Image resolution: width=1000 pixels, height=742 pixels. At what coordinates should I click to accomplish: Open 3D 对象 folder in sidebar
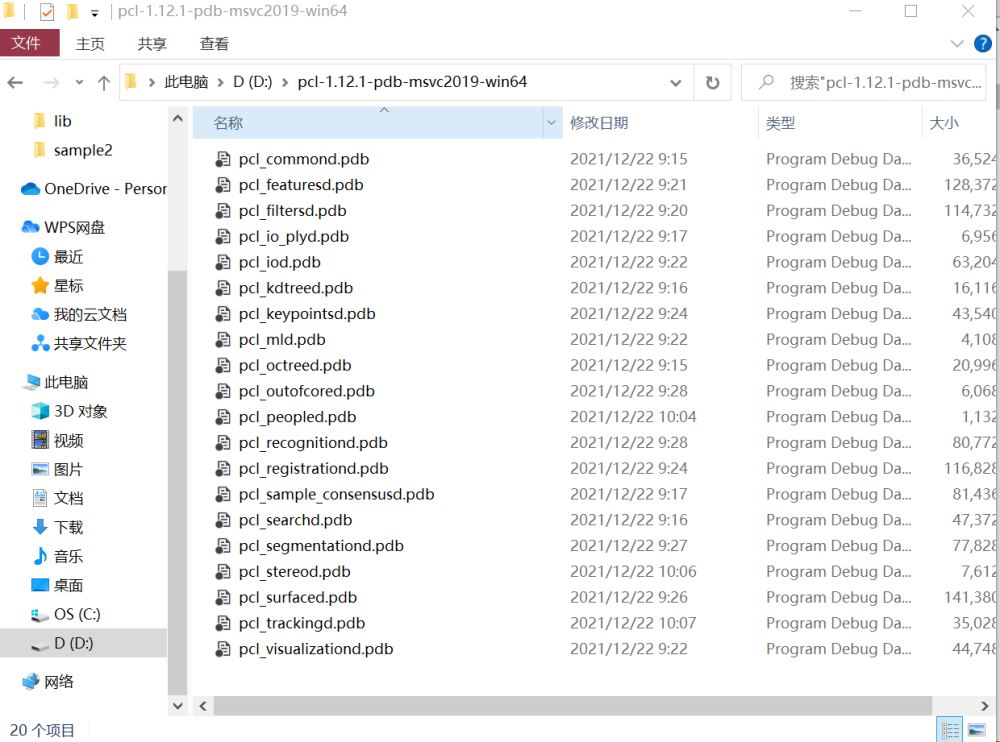69,411
